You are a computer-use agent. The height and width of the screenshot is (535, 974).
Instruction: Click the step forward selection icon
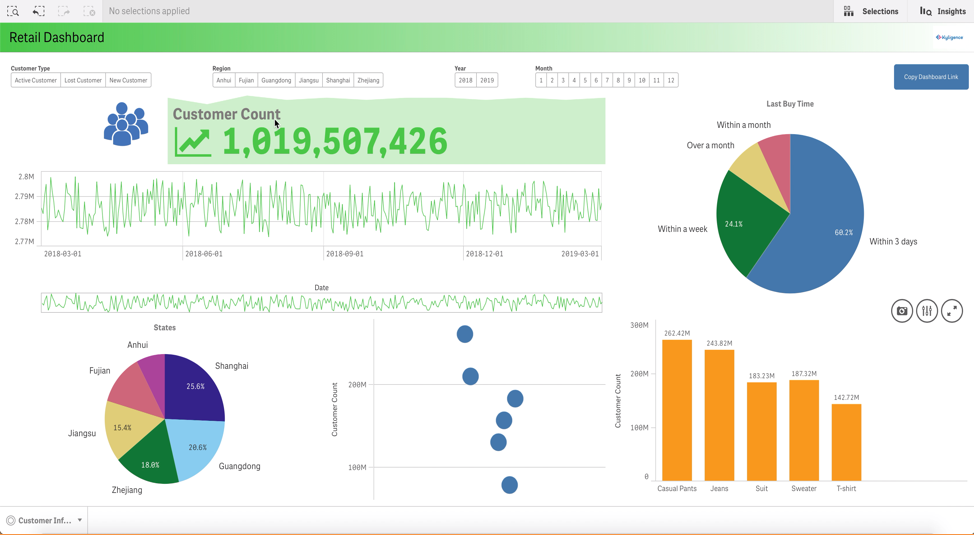click(x=64, y=11)
